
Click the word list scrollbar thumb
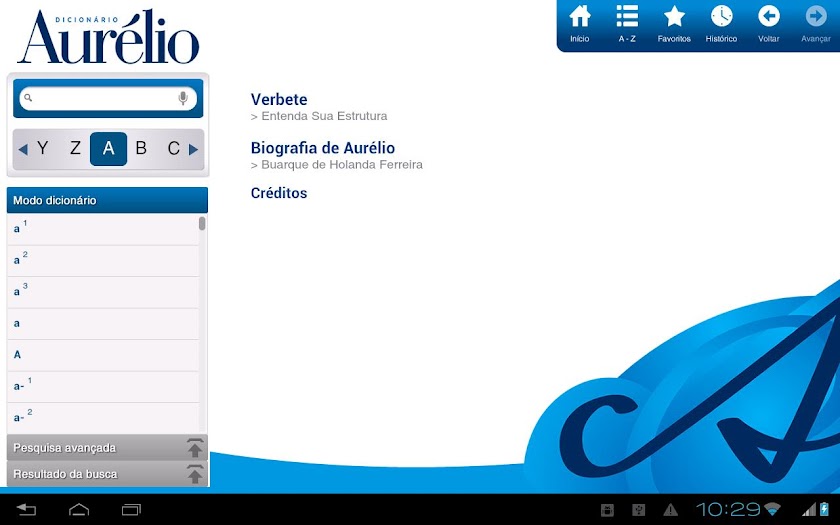202,223
